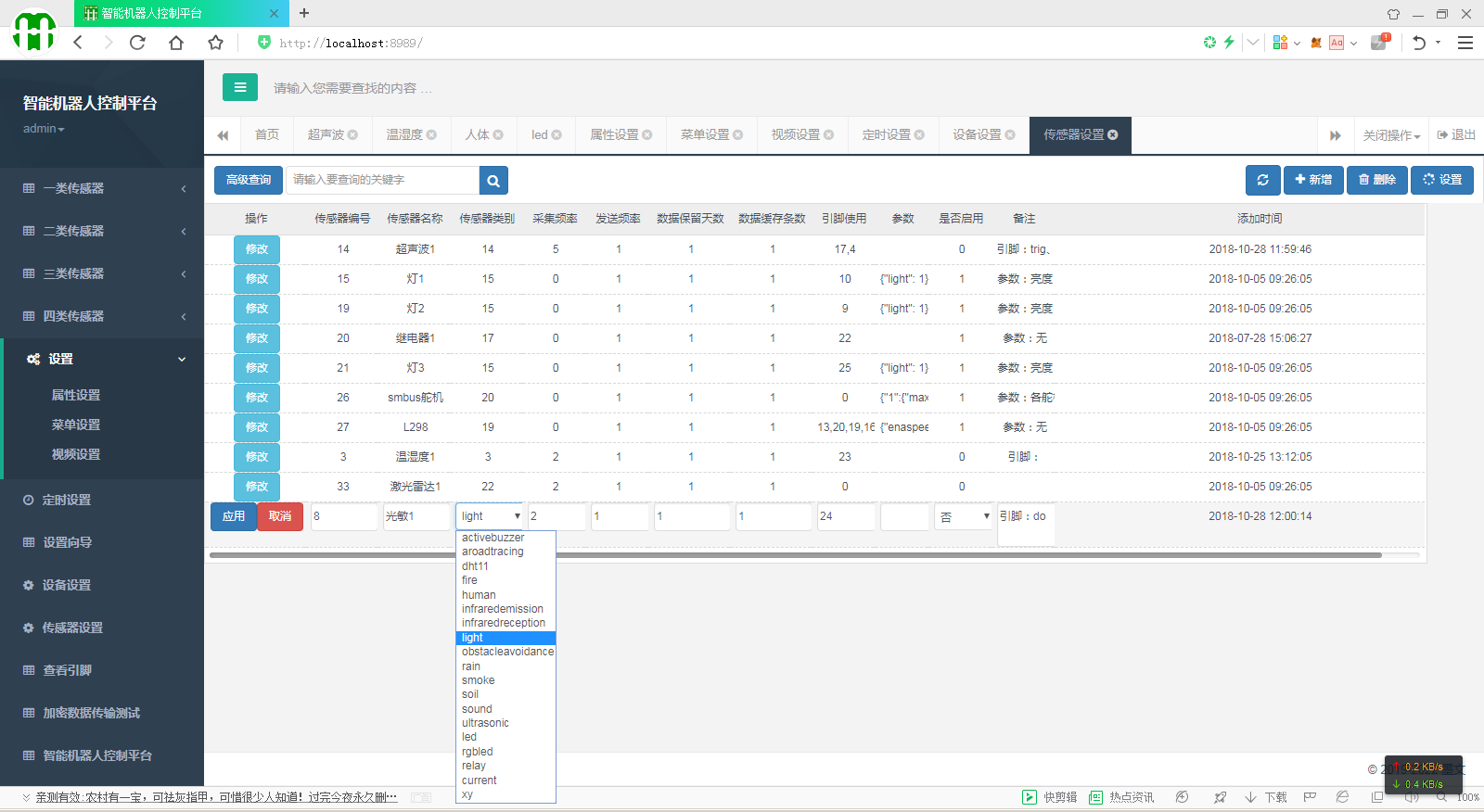
Task: Click 修改 for the 超声波1 row
Action: (257, 249)
